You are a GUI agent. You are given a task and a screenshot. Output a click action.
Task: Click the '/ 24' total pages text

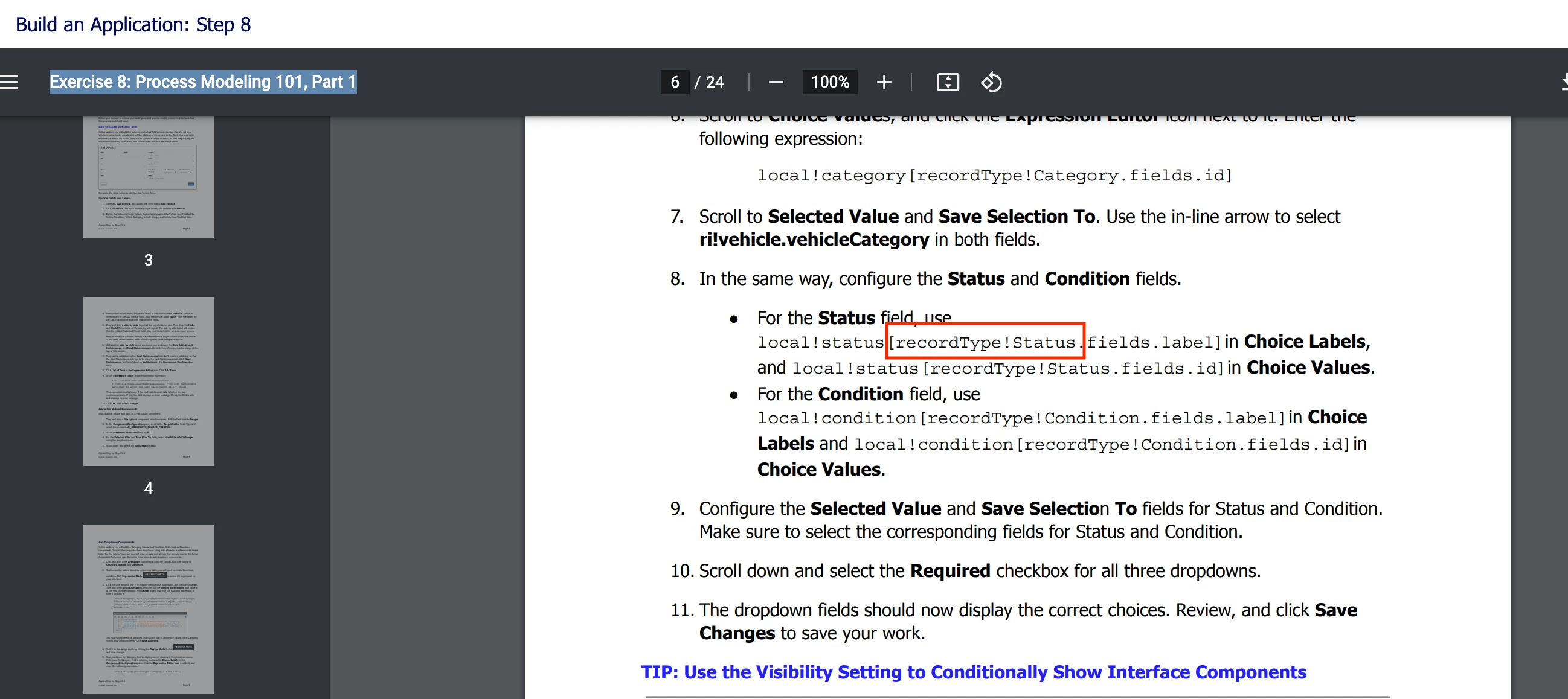(709, 82)
